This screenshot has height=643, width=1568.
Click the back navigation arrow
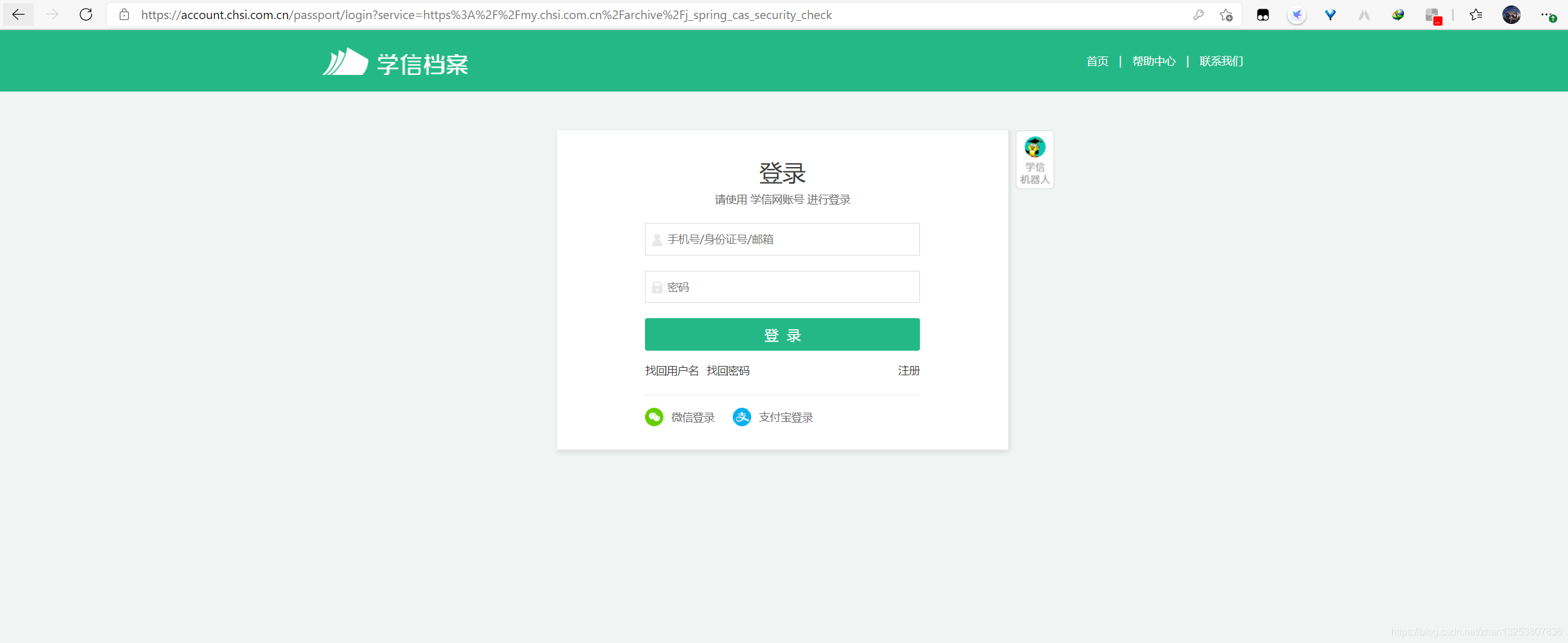(18, 14)
